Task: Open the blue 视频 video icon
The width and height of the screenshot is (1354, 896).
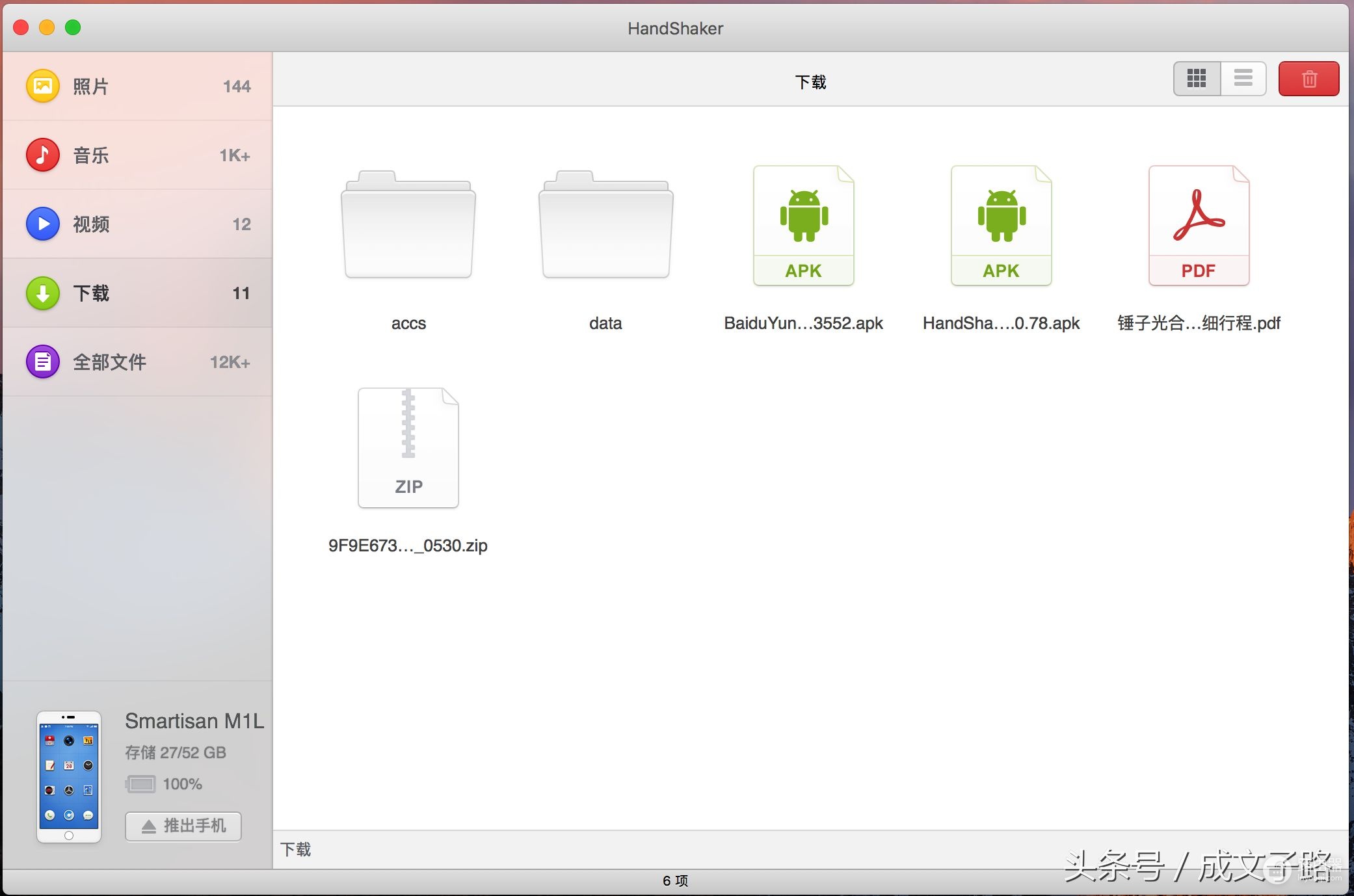Action: (x=43, y=224)
